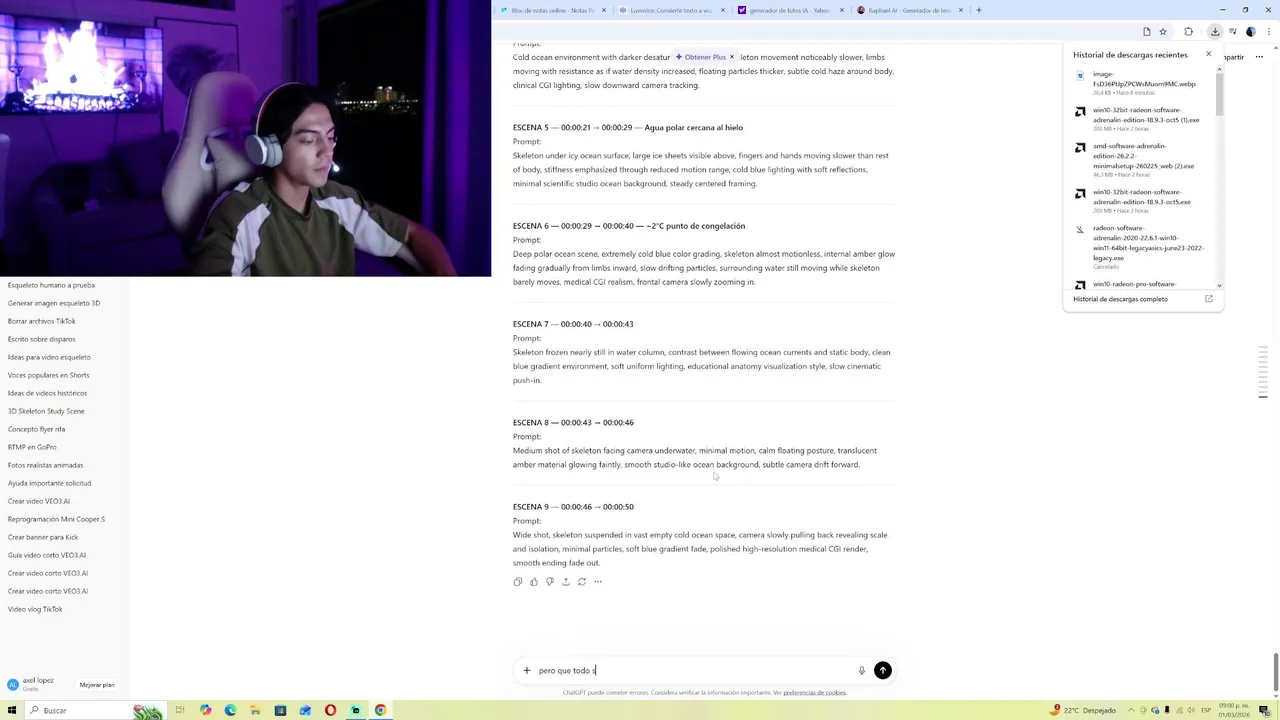
Task: Click the downloads popup scrollbar
Action: [x=1219, y=95]
